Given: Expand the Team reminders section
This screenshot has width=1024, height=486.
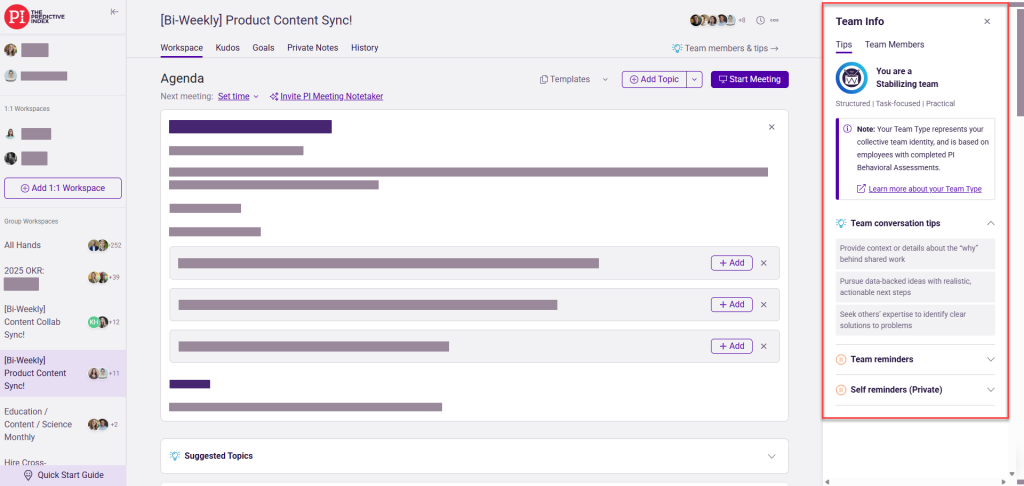Looking at the screenshot, I should 990,359.
